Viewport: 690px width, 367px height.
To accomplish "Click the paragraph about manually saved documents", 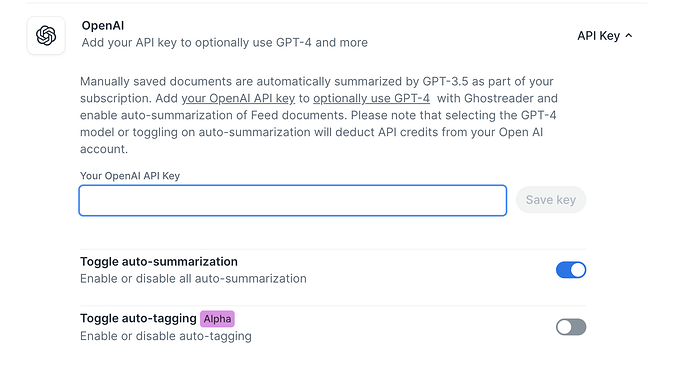I will 319,115.
